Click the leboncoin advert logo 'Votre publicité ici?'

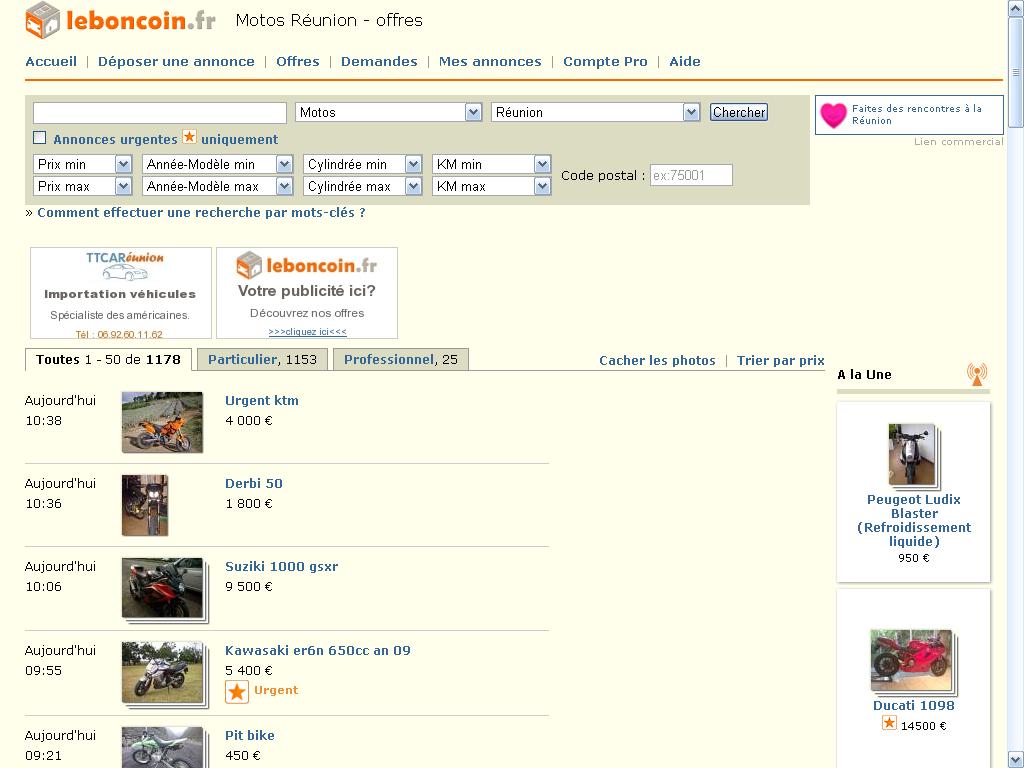pos(307,265)
